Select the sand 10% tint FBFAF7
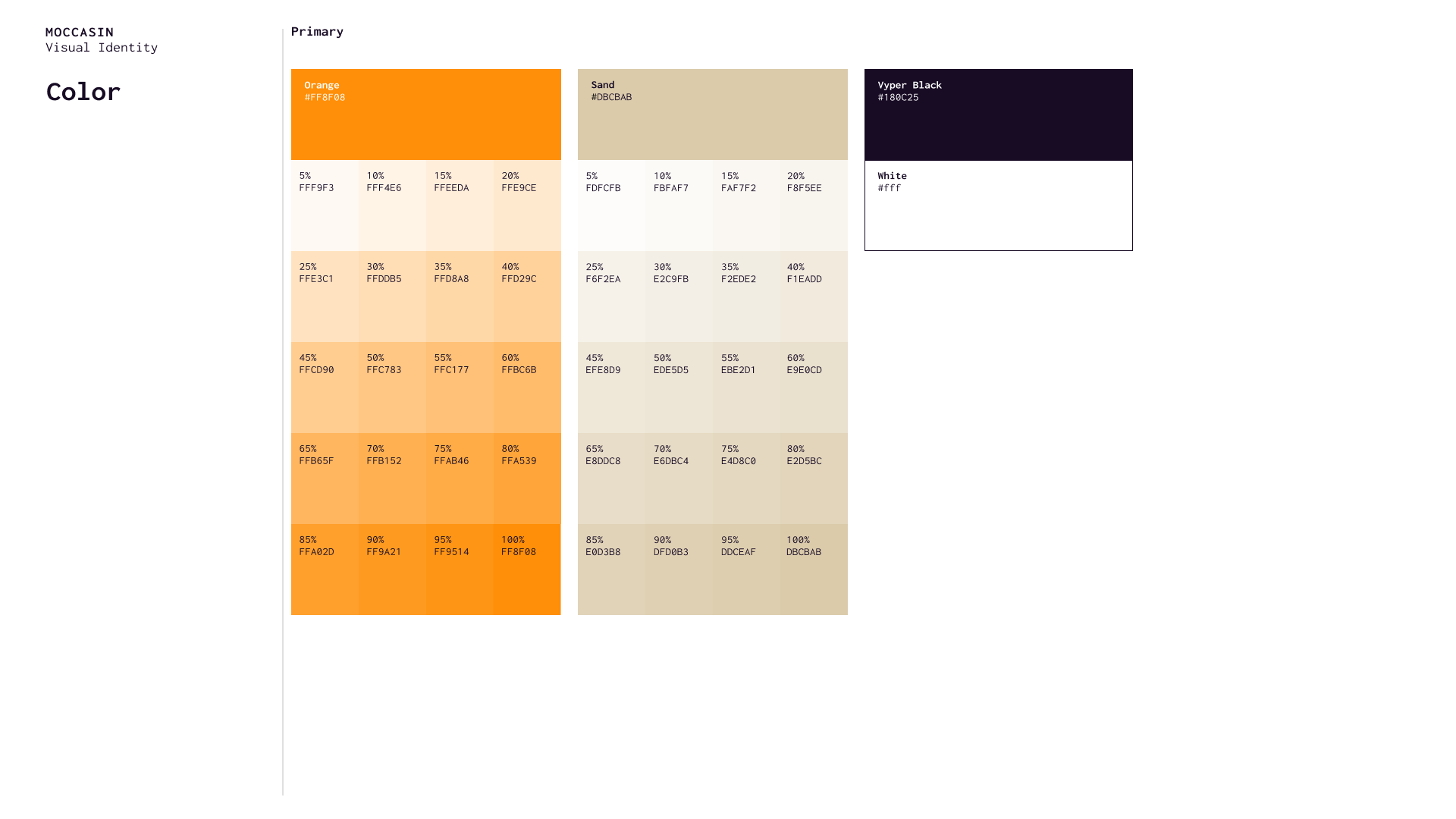 (x=679, y=206)
